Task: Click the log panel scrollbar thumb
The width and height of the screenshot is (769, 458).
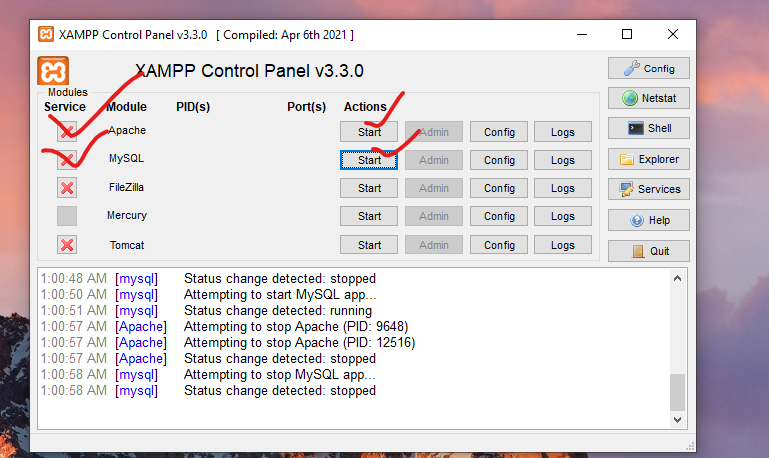Action: tap(677, 392)
